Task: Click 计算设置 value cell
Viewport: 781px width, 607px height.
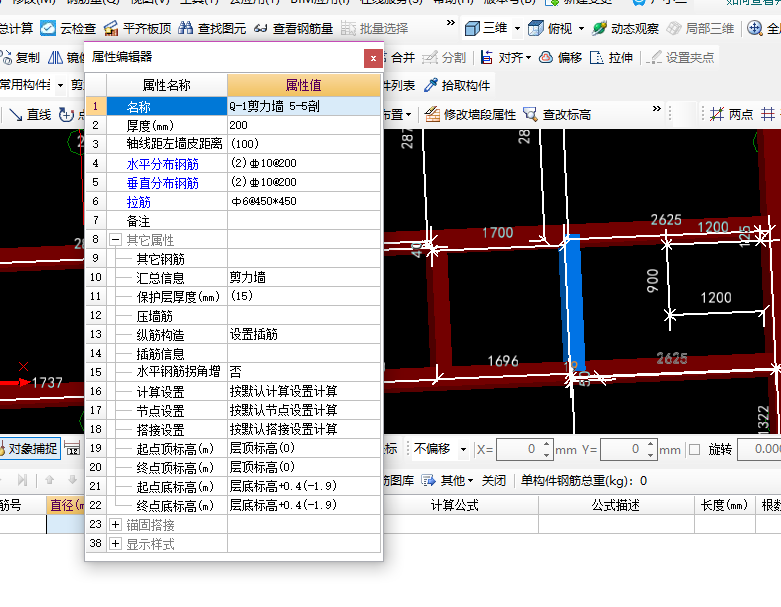Action: [x=304, y=391]
